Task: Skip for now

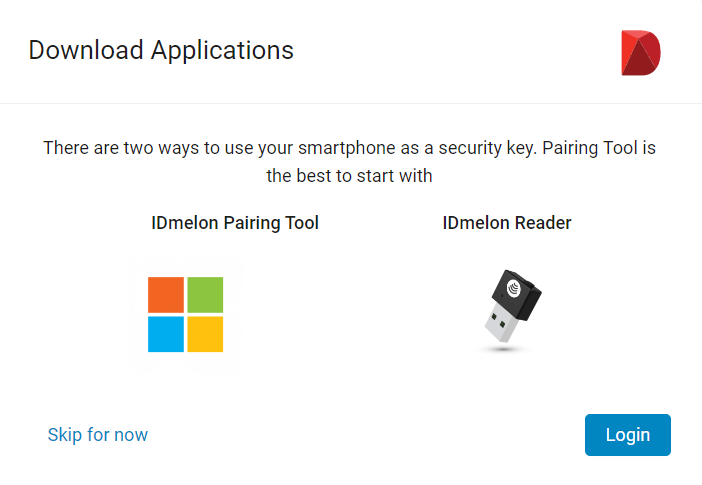Action: (x=98, y=435)
